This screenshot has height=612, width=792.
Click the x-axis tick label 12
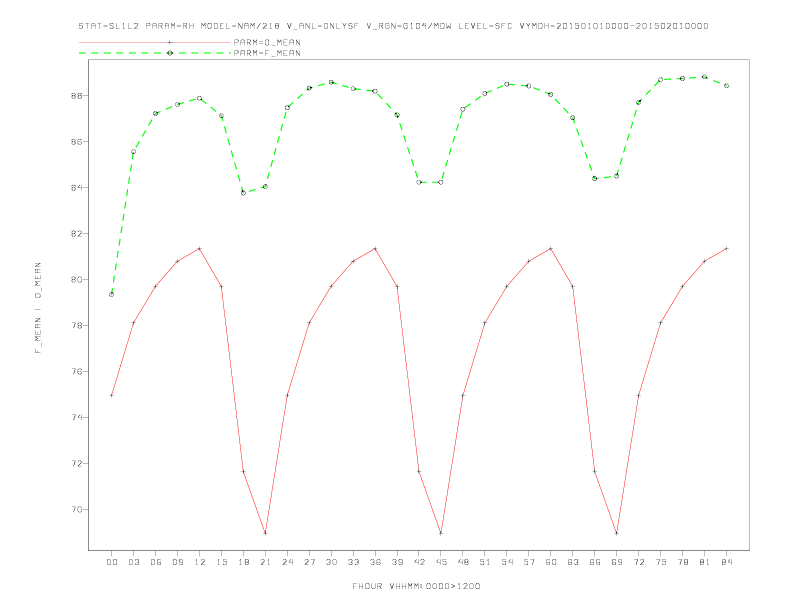200,562
